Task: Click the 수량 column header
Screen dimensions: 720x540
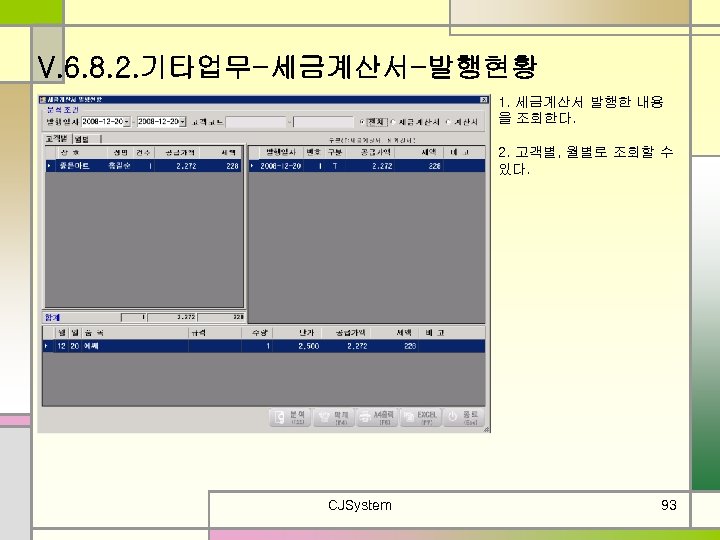Action: 257,333
